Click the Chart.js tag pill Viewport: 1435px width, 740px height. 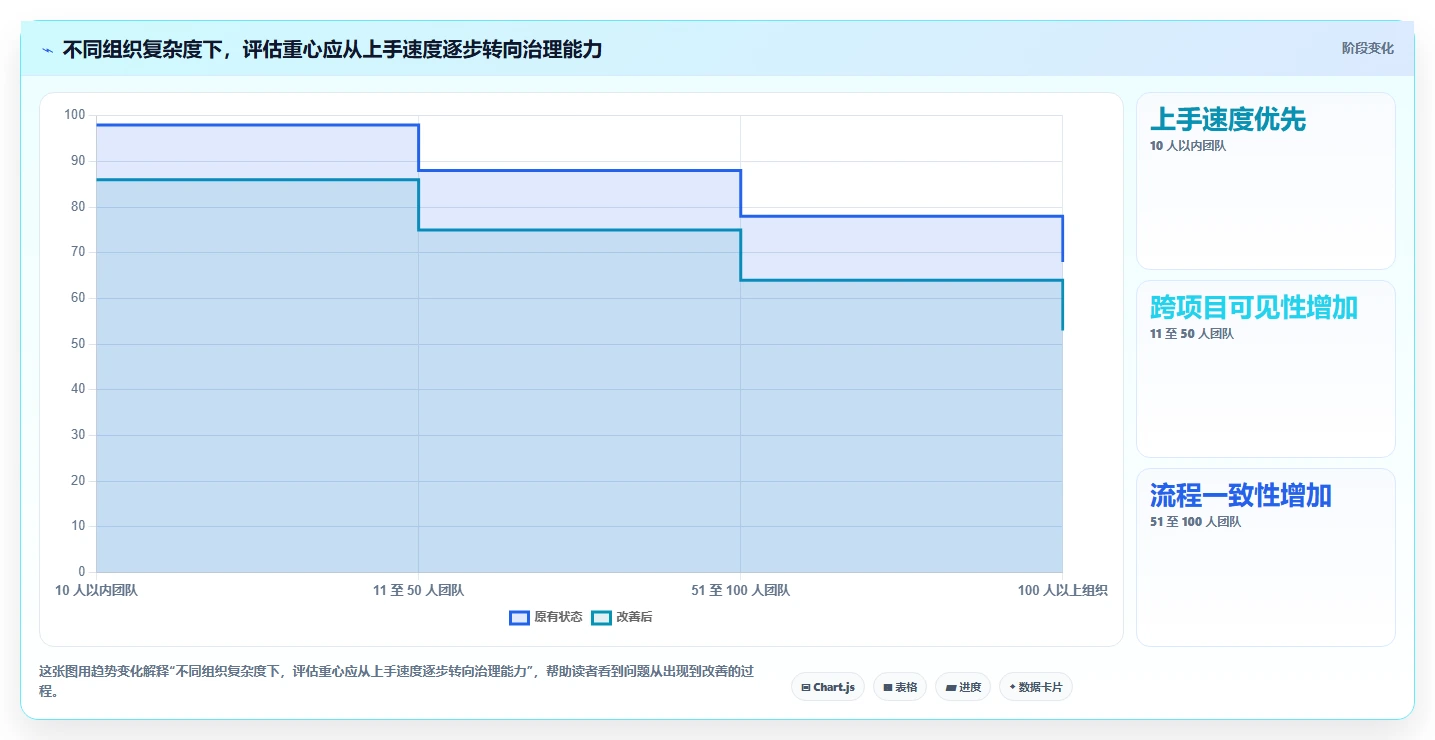coord(828,687)
